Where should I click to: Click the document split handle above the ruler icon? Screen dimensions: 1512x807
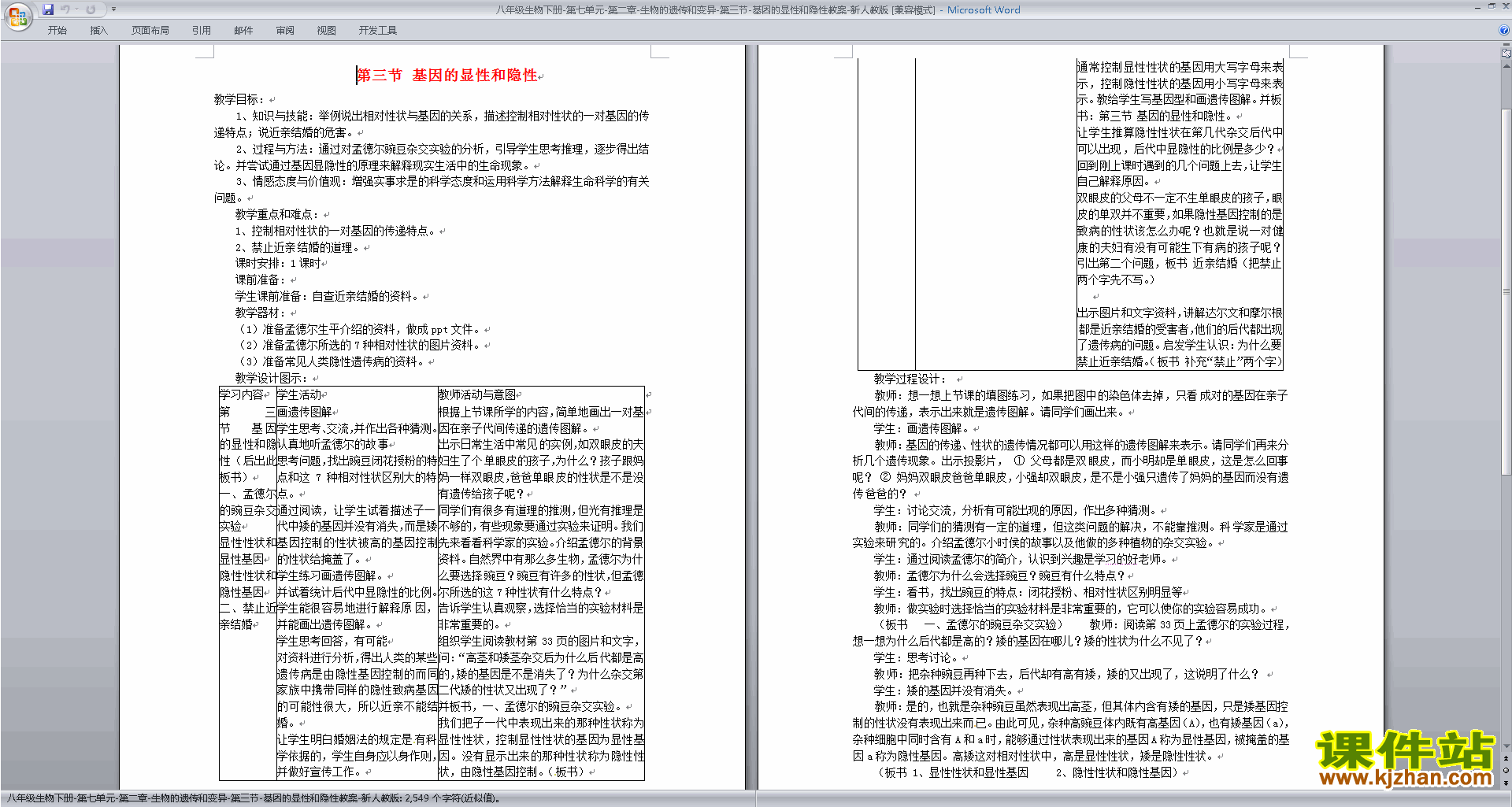click(1506, 45)
